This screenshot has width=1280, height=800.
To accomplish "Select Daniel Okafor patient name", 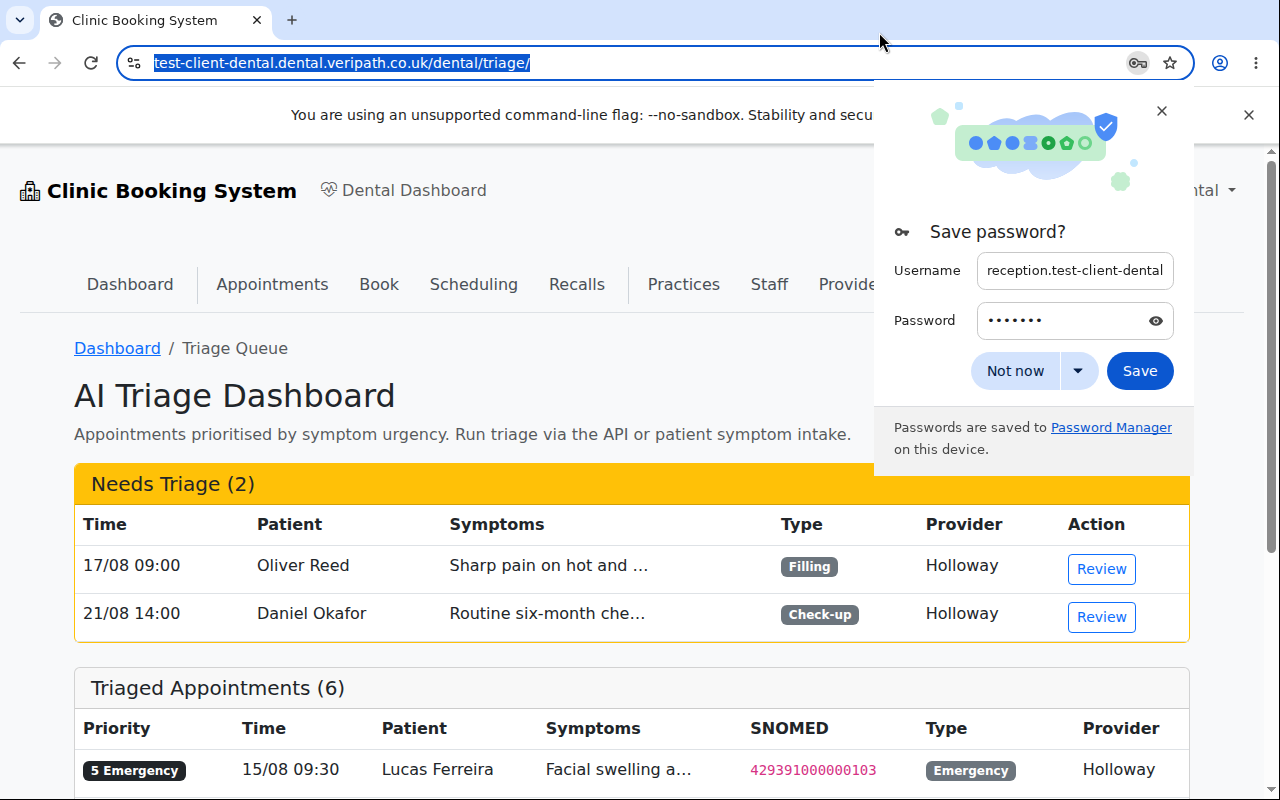I will 312,613.
